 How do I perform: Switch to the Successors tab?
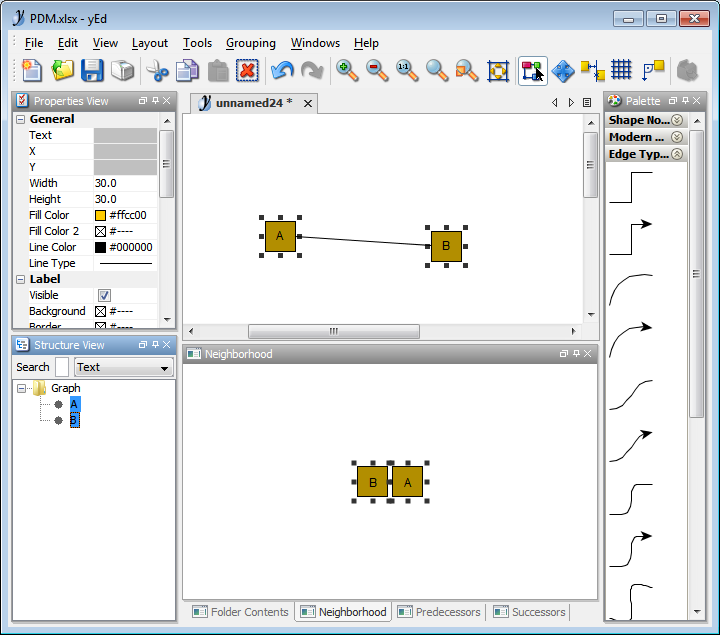(x=529, y=612)
